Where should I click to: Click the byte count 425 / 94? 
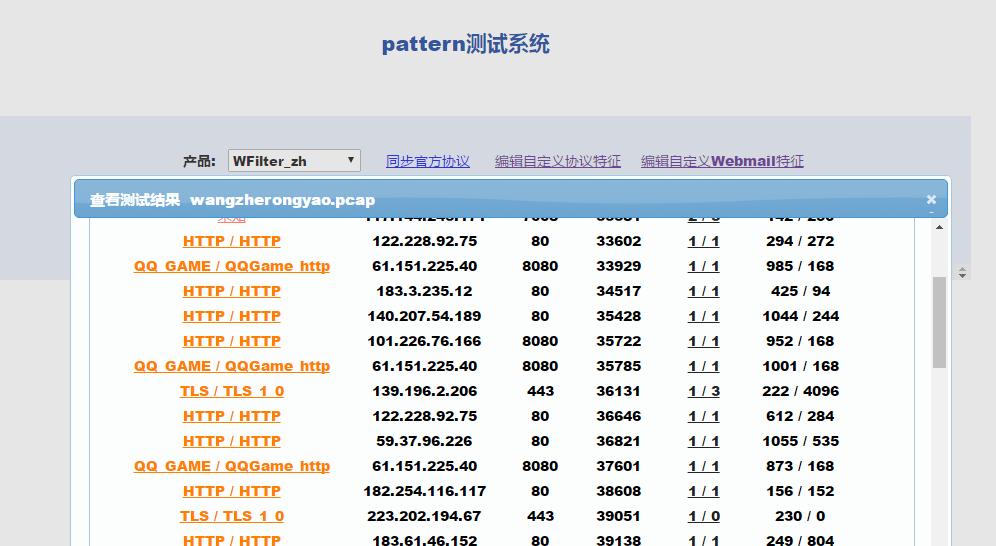coord(800,291)
